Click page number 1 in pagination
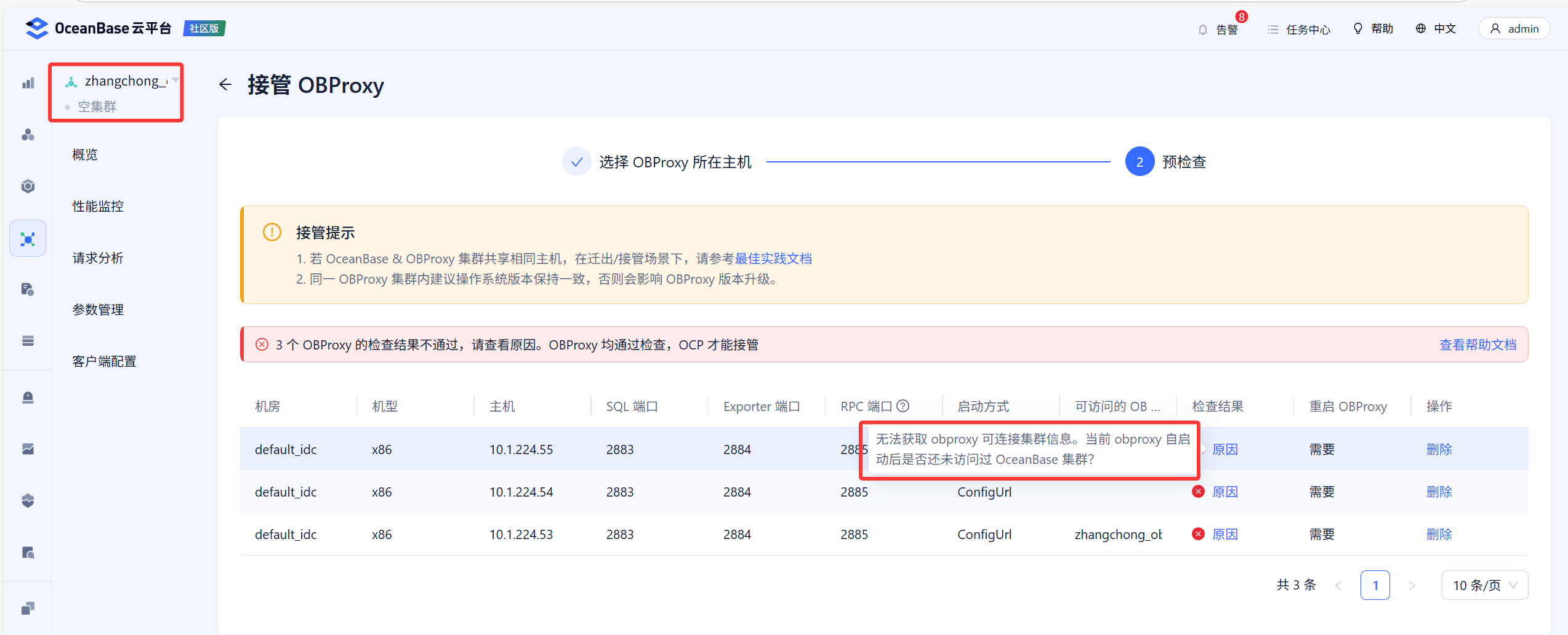The image size is (1568, 635). [1375, 585]
